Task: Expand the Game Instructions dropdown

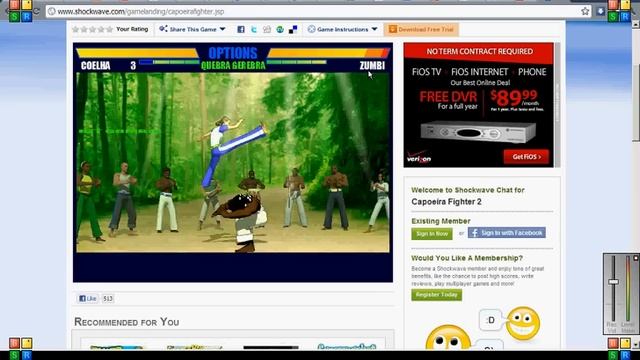Action: pos(374,29)
